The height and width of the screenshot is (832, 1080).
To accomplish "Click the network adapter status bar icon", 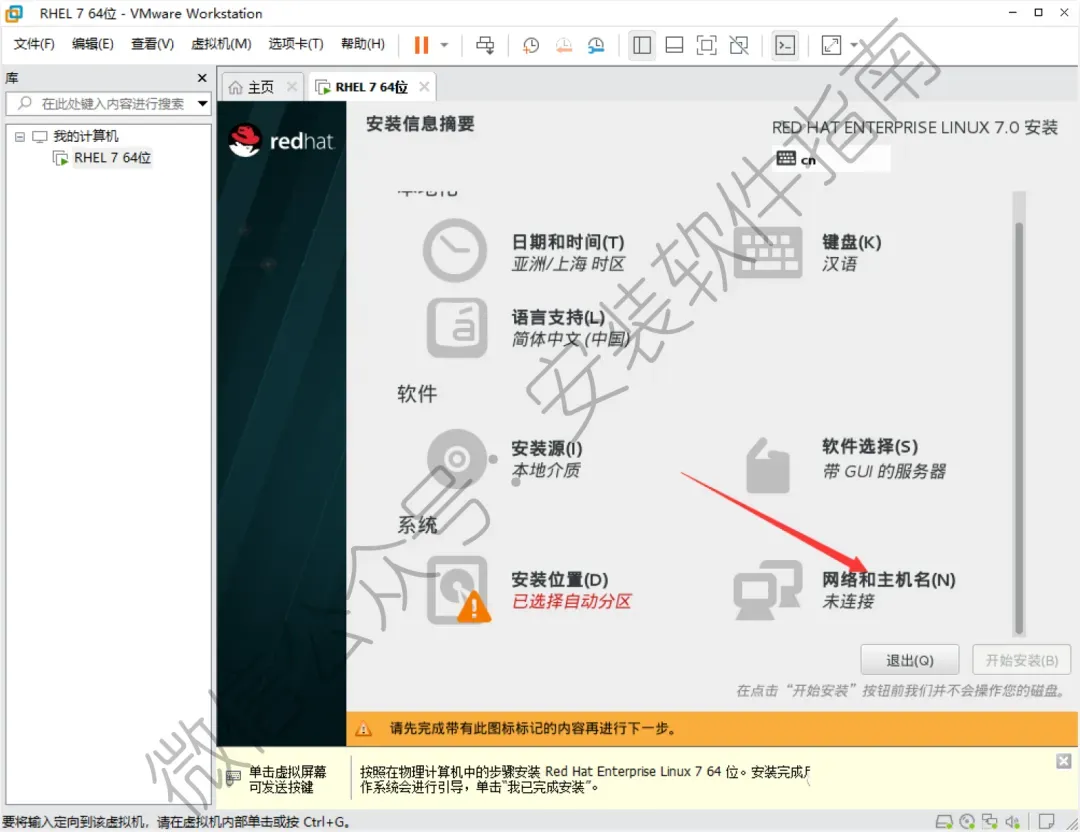I will tap(990, 822).
